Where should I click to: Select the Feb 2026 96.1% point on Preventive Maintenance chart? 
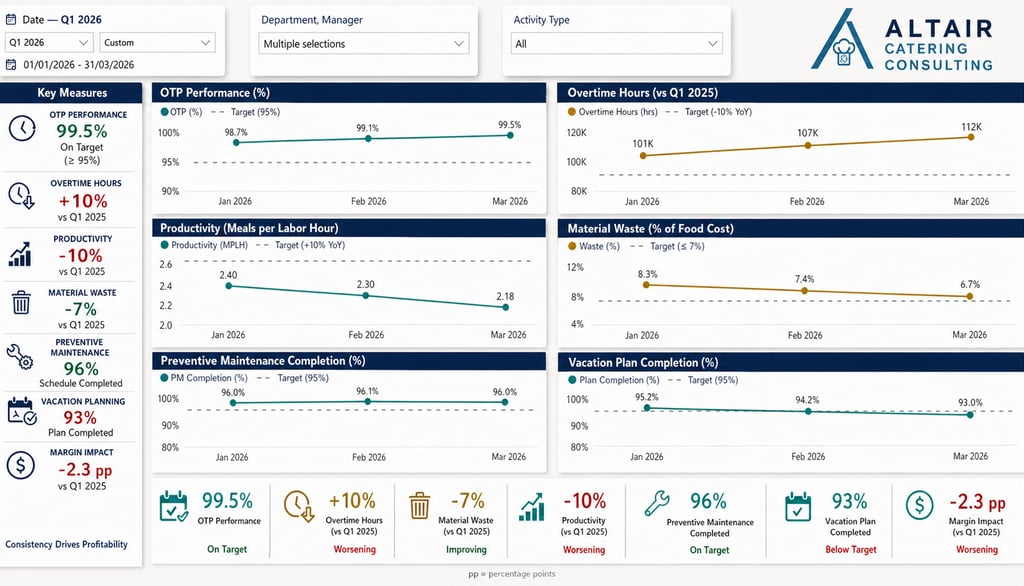pyautogui.click(x=367, y=401)
